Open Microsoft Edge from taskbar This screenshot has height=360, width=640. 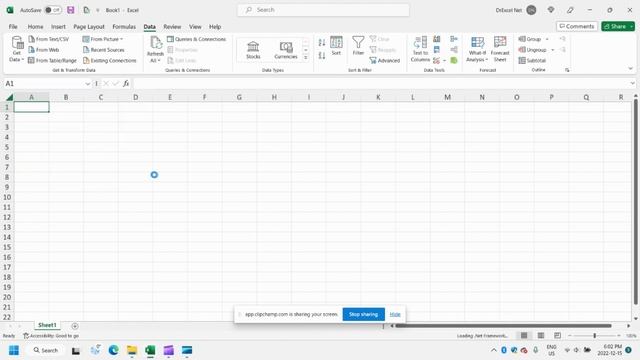113,350
